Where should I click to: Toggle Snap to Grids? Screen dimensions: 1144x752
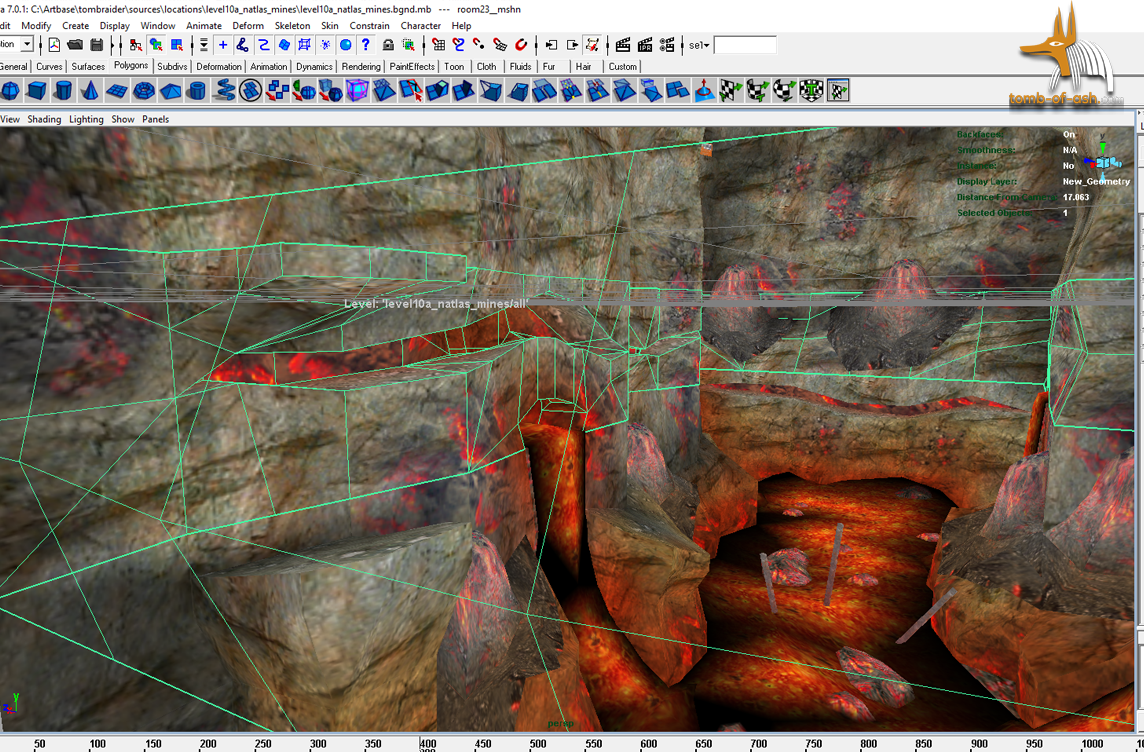(x=438, y=45)
